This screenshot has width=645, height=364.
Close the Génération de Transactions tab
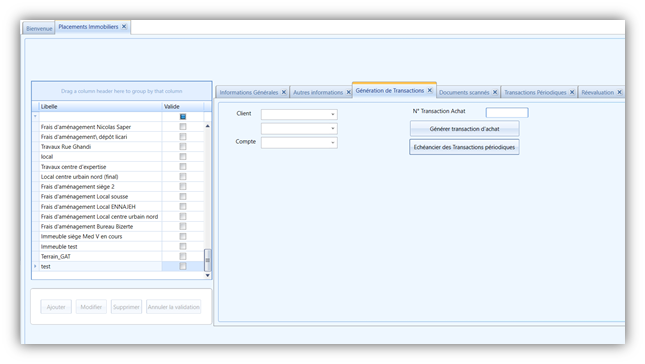pos(430,90)
